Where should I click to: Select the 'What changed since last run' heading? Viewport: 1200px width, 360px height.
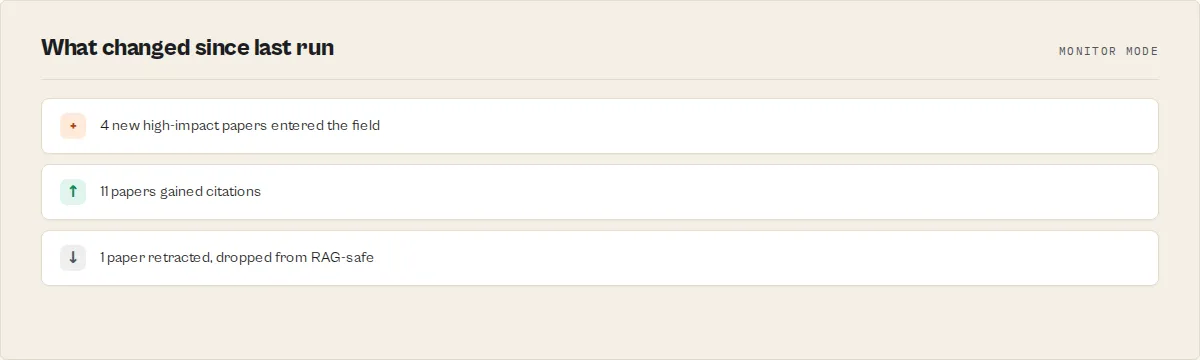pyautogui.click(x=187, y=47)
